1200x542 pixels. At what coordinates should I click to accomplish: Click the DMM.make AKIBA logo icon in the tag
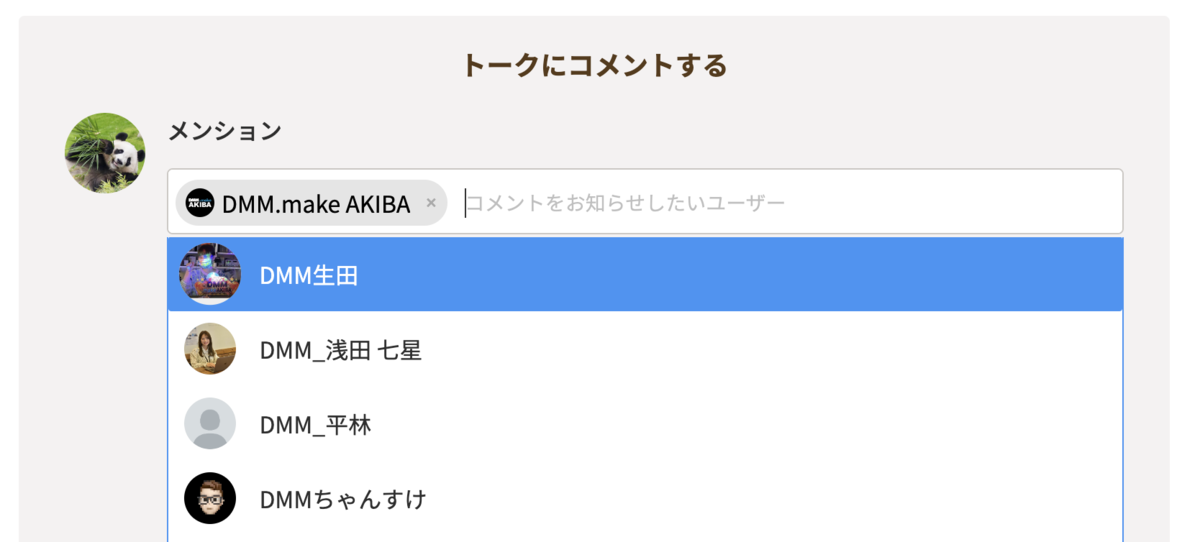click(x=200, y=203)
